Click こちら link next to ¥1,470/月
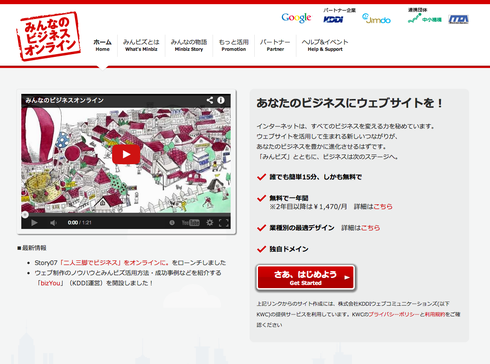The width and height of the screenshot is (490, 364). pyautogui.click(x=383, y=207)
